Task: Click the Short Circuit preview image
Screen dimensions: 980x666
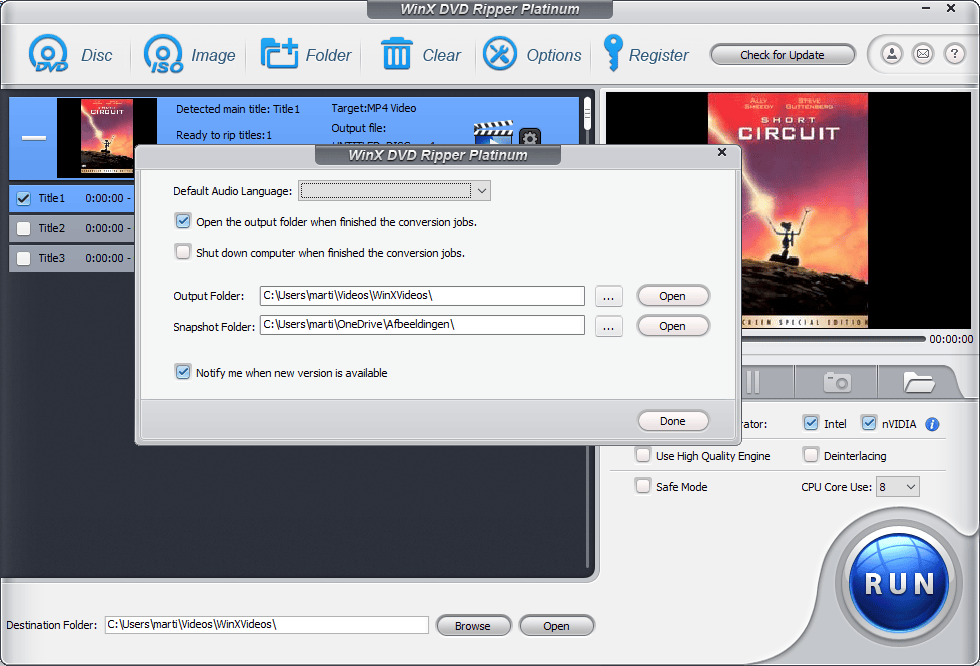Action: point(788,211)
